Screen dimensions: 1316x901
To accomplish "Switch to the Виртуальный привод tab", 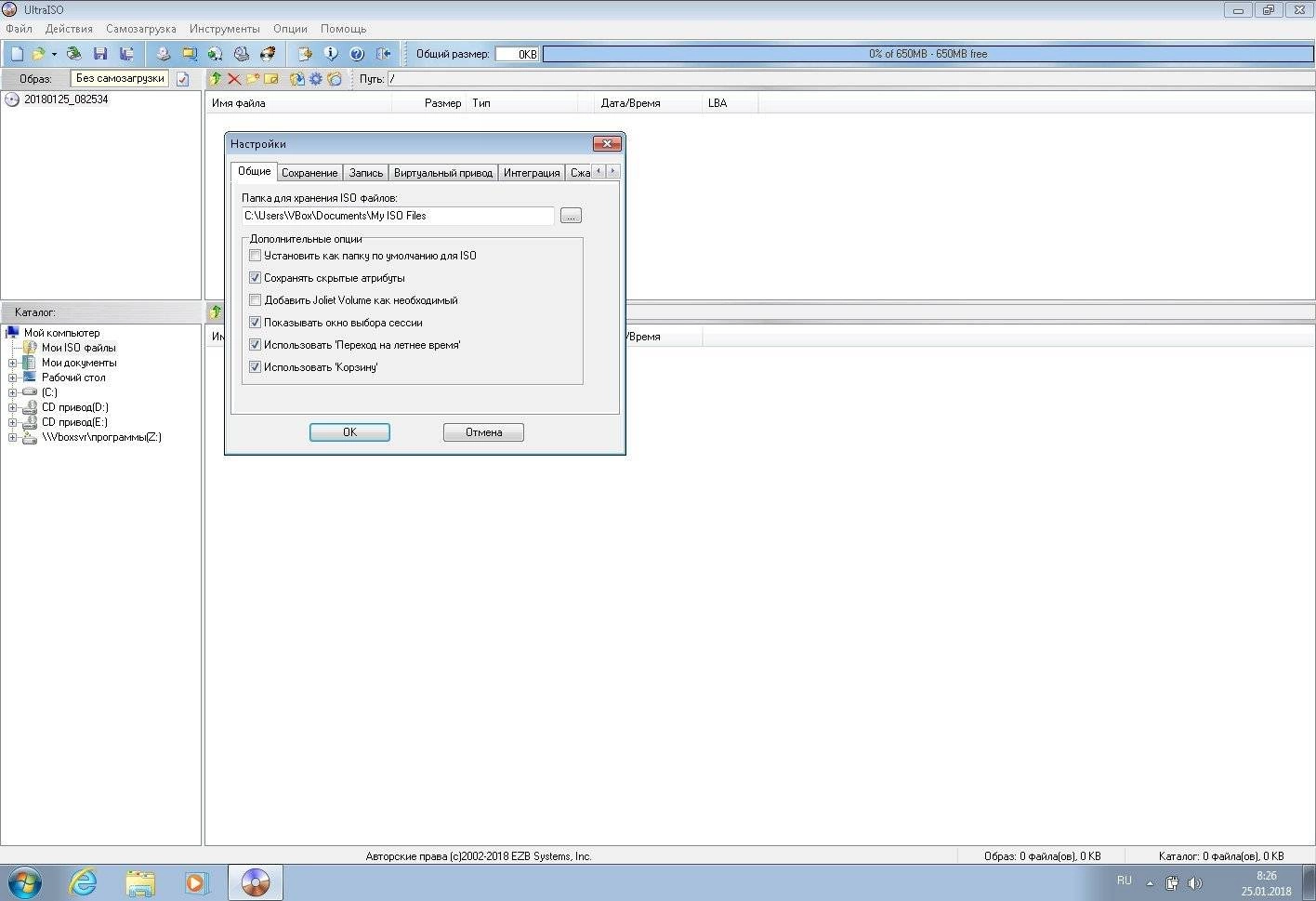I will (443, 173).
